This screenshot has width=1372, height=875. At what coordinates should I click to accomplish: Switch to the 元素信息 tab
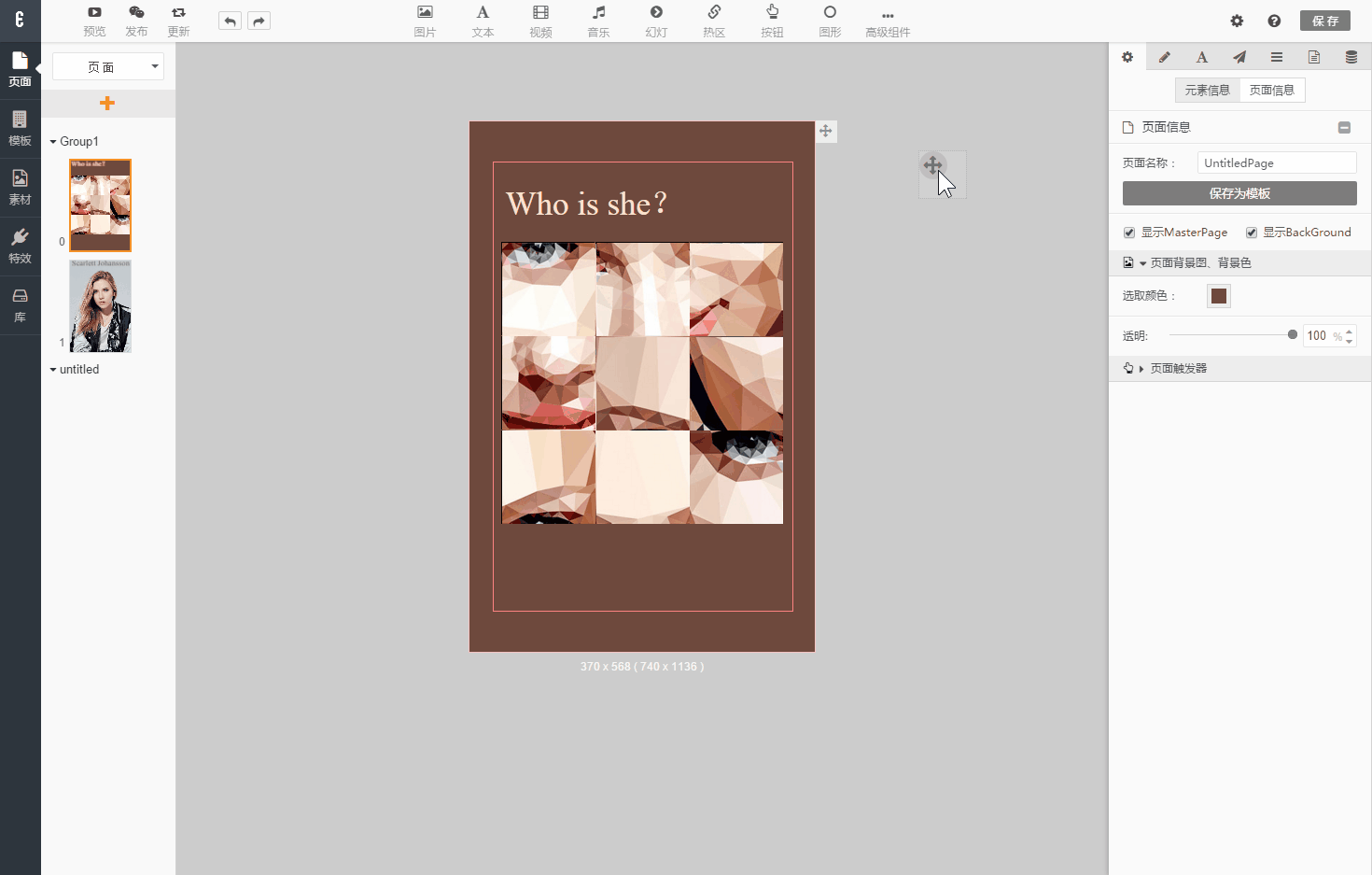click(1207, 90)
